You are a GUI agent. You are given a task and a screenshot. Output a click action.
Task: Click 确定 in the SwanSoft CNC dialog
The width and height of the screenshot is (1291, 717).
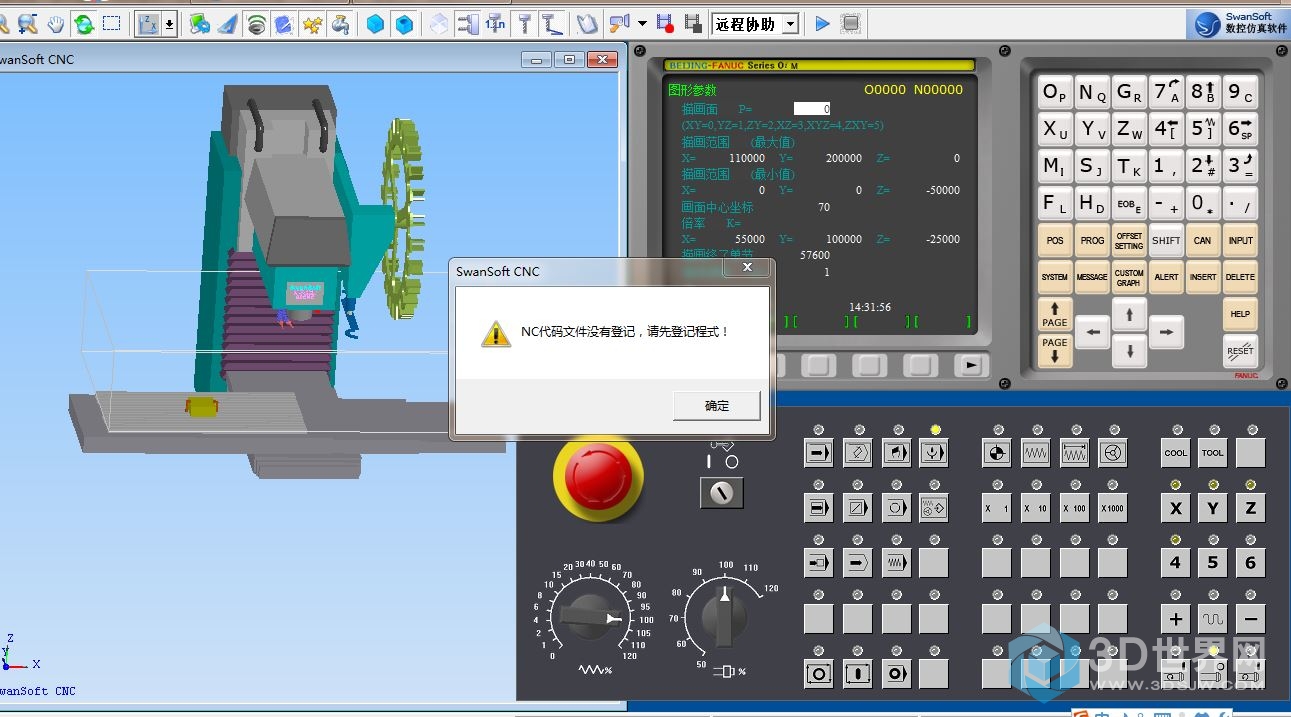(x=717, y=405)
